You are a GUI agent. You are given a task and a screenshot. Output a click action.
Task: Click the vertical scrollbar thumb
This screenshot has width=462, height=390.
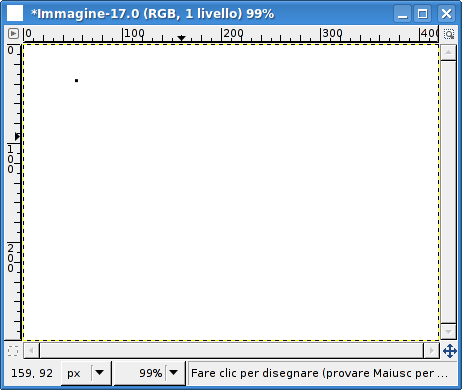click(448, 192)
